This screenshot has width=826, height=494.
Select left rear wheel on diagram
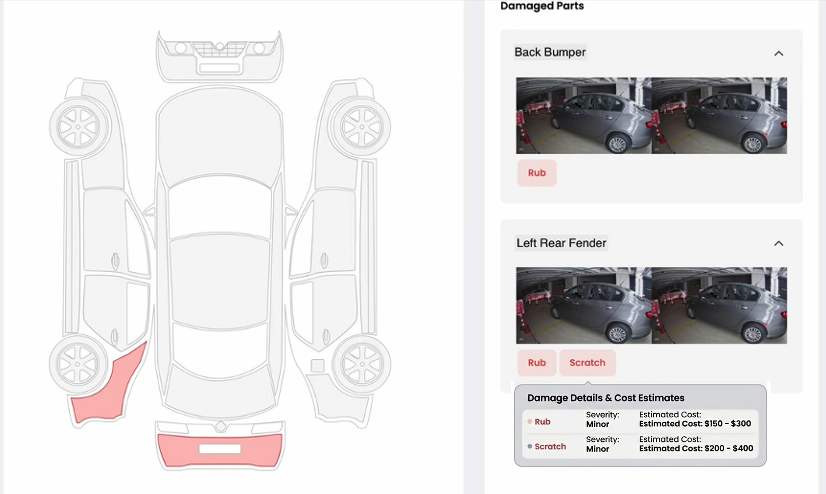(78, 363)
